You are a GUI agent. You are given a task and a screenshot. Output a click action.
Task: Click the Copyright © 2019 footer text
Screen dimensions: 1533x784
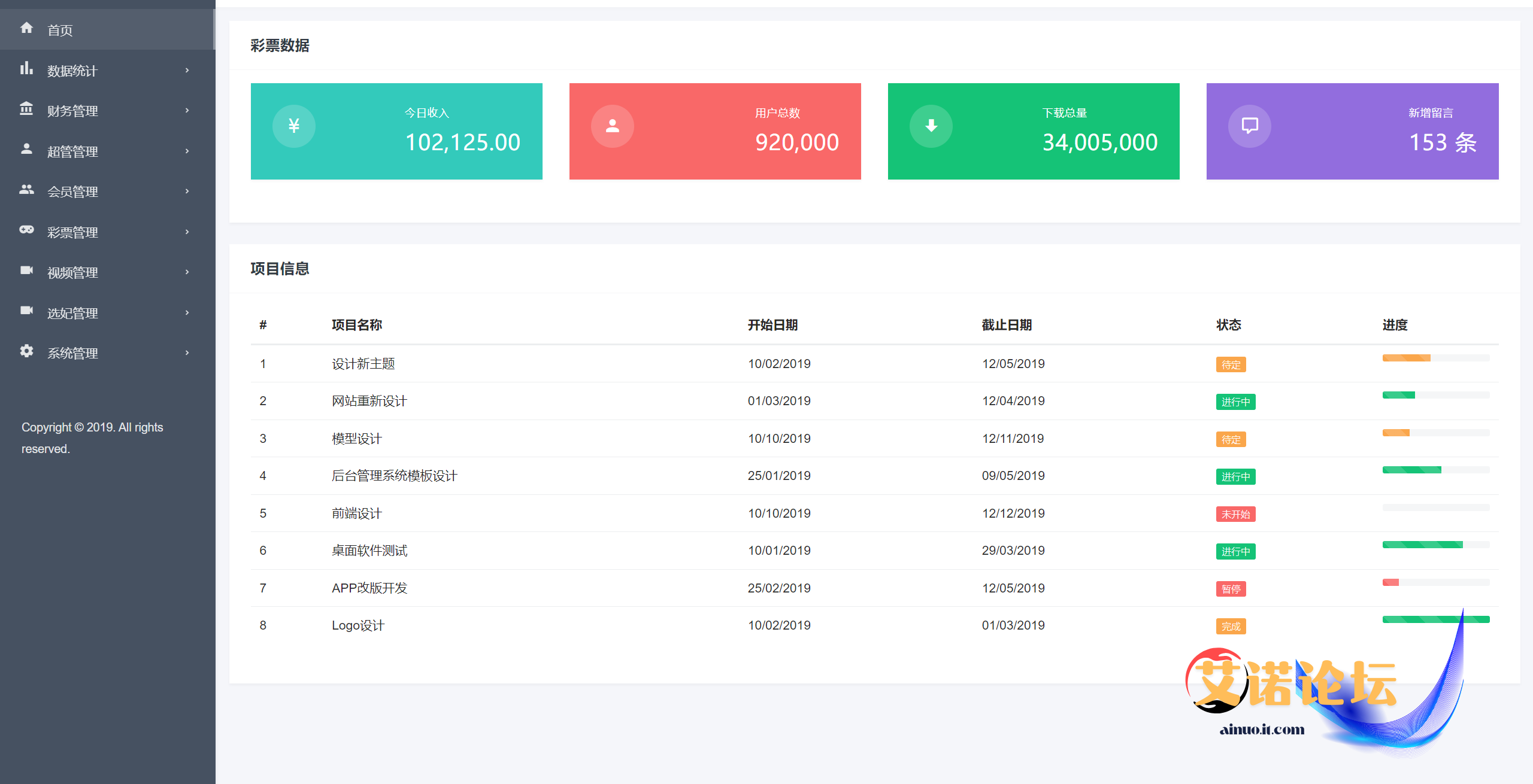pyautogui.click(x=92, y=438)
